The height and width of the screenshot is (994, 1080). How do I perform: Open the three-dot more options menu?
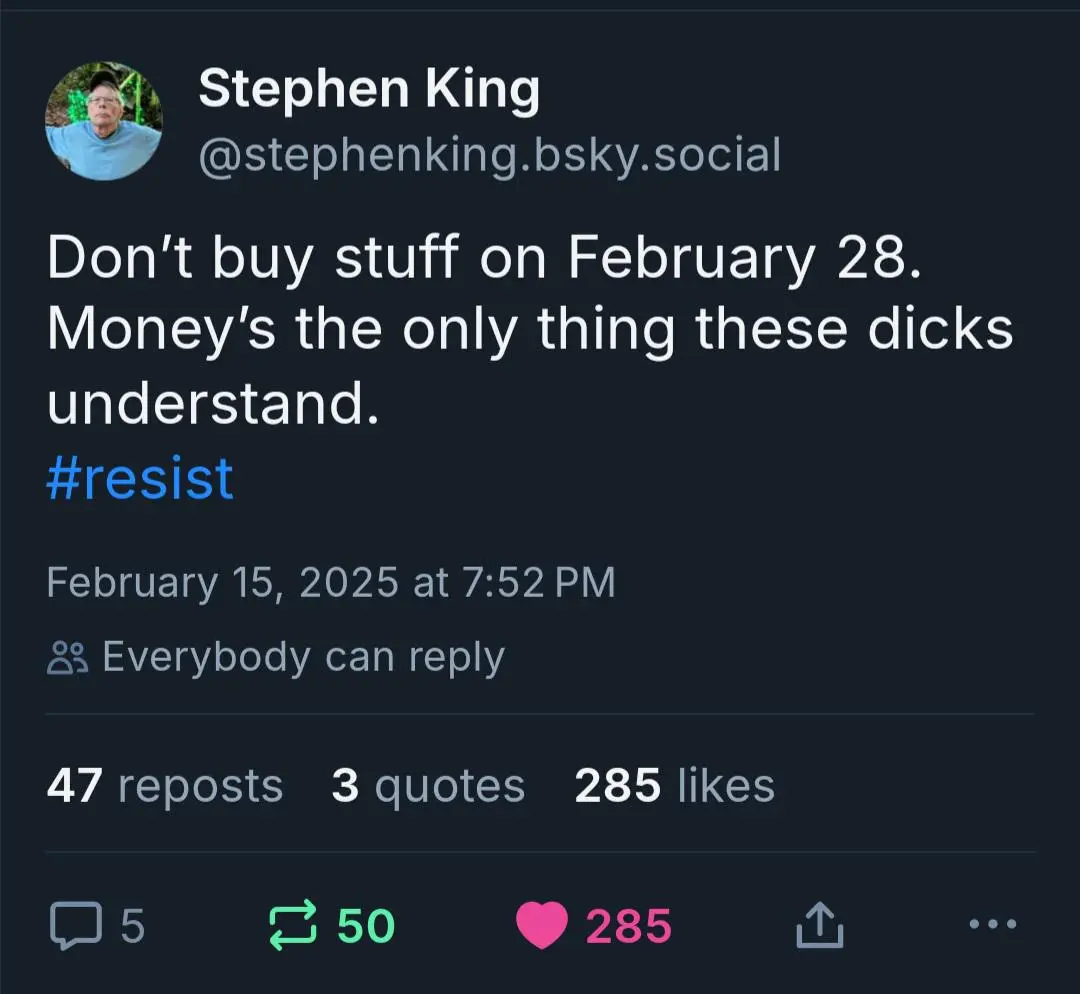coord(993,924)
